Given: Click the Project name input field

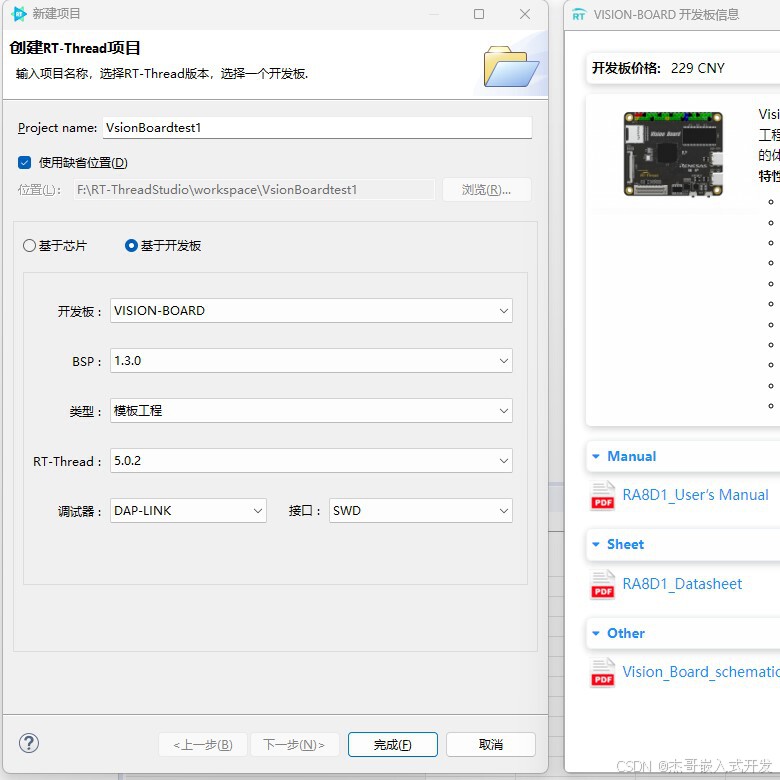Looking at the screenshot, I should 317,128.
